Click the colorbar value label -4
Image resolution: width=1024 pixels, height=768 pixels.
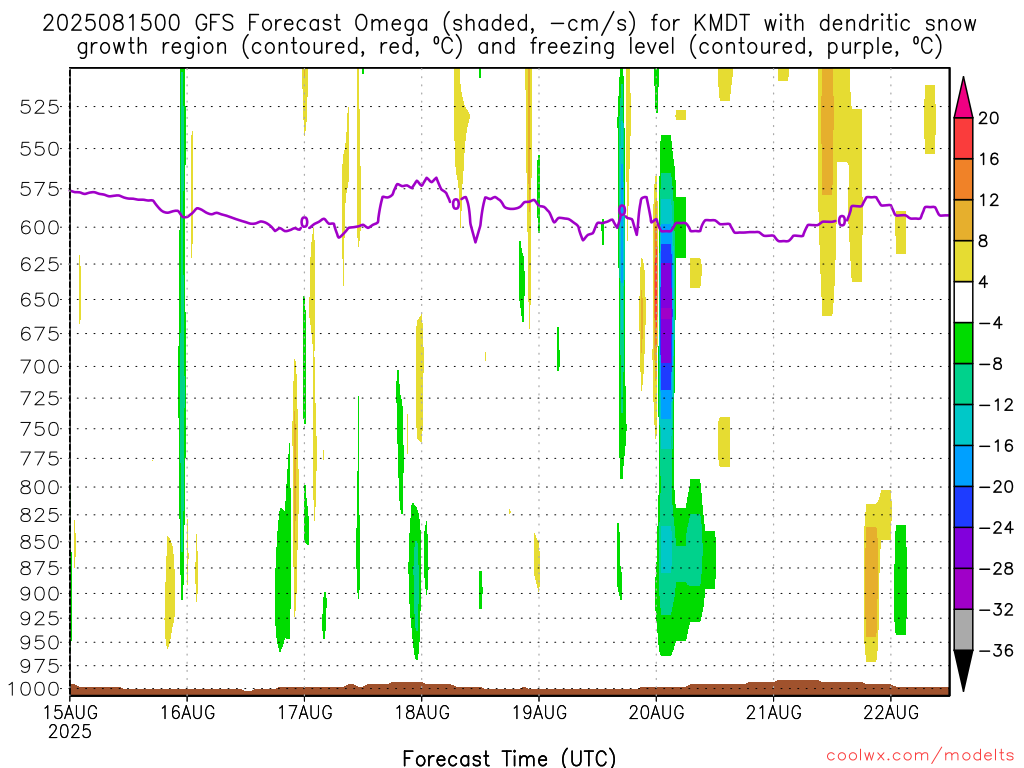tap(990, 323)
